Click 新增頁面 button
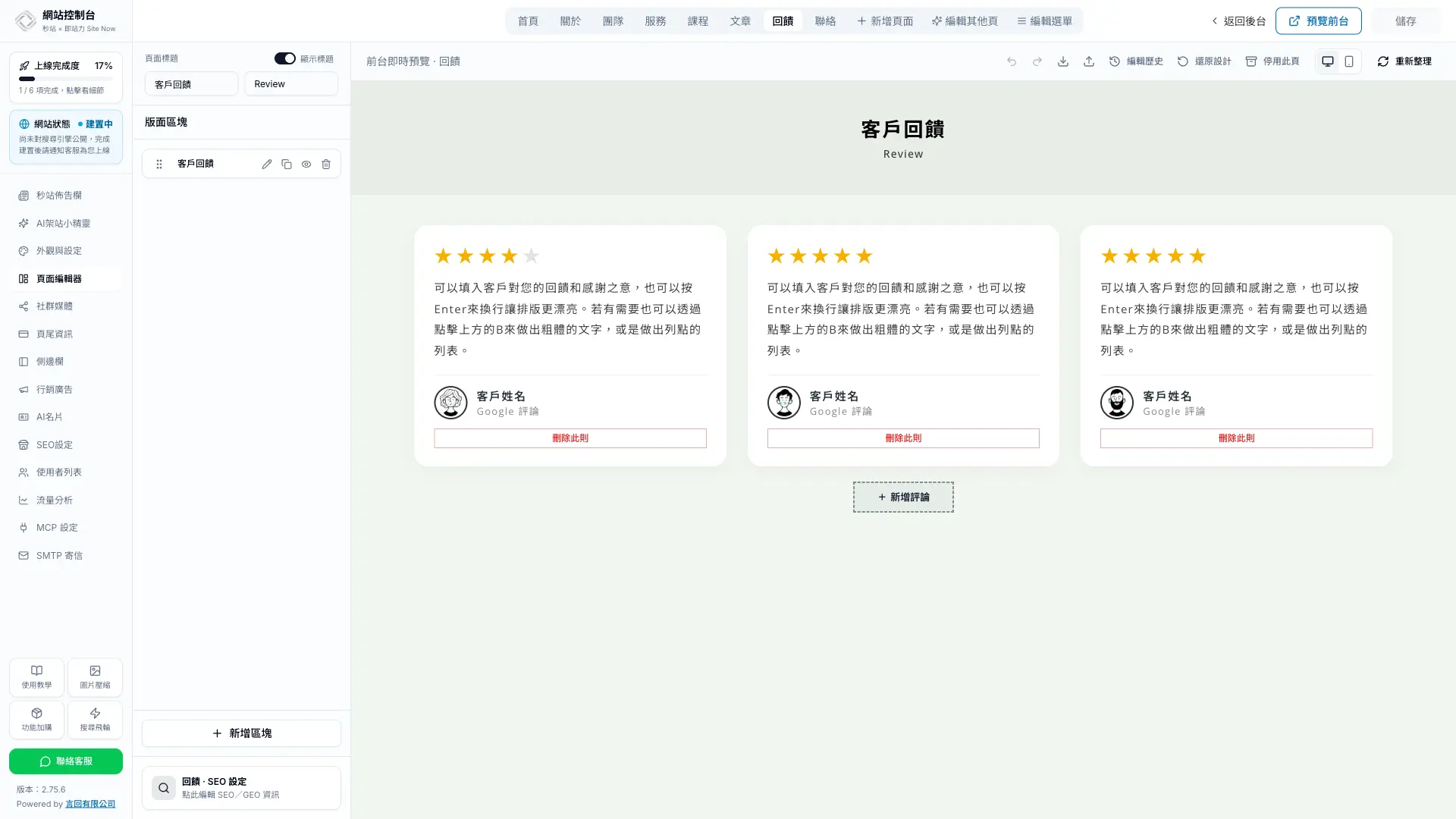Image resolution: width=1456 pixels, height=819 pixels. tap(885, 21)
